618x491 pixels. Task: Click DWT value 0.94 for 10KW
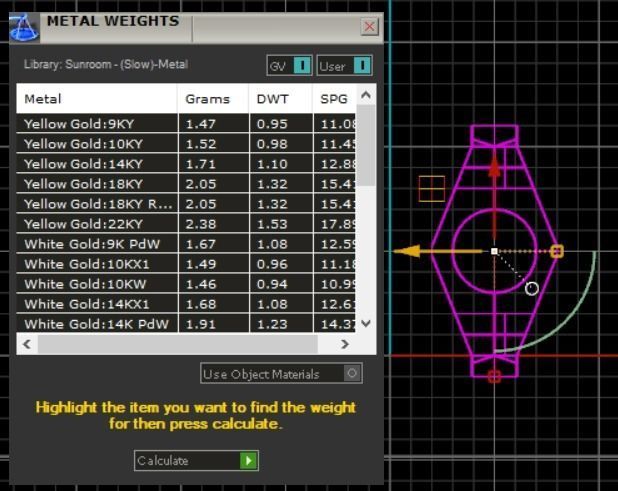coord(272,284)
